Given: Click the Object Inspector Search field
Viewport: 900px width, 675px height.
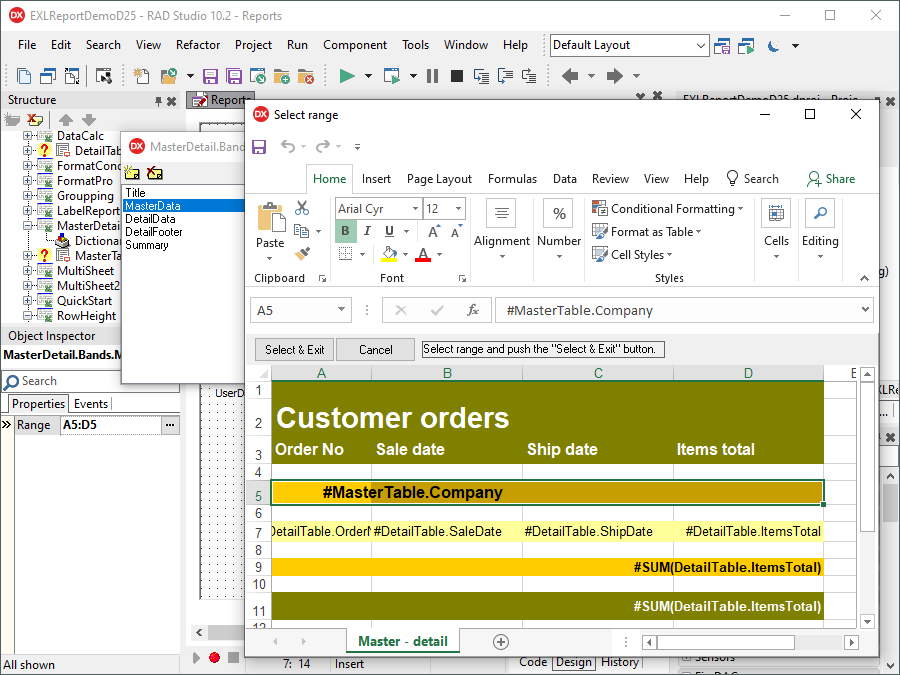Looking at the screenshot, I should point(92,381).
